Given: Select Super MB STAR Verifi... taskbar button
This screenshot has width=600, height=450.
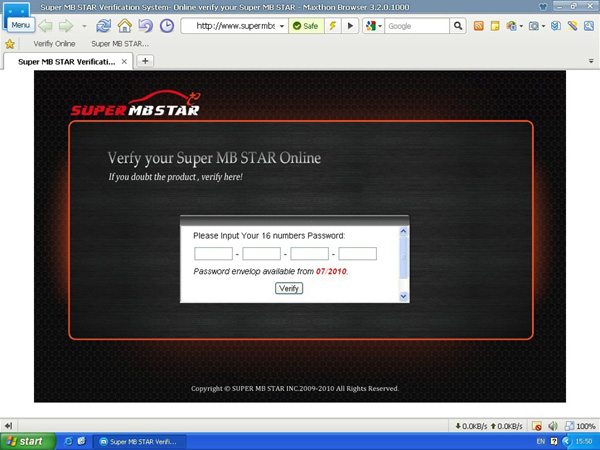Looking at the screenshot, I should tap(140, 442).
